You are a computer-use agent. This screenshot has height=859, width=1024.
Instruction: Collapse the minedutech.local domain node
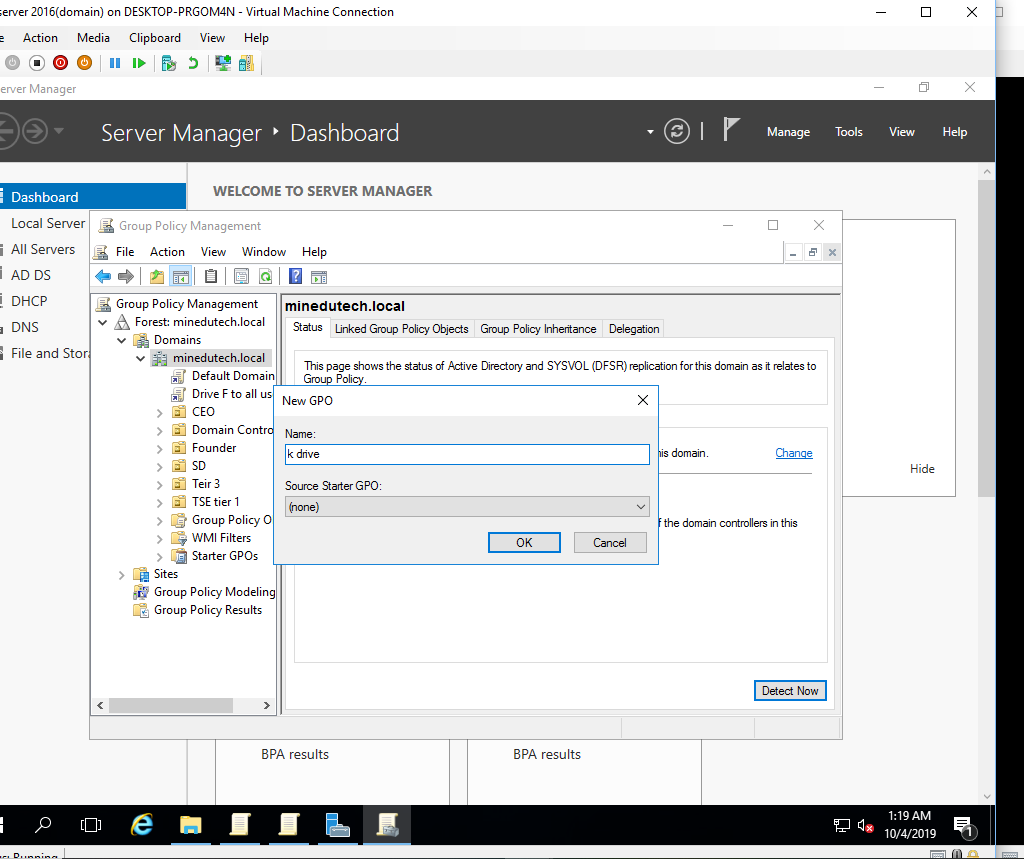coord(141,358)
